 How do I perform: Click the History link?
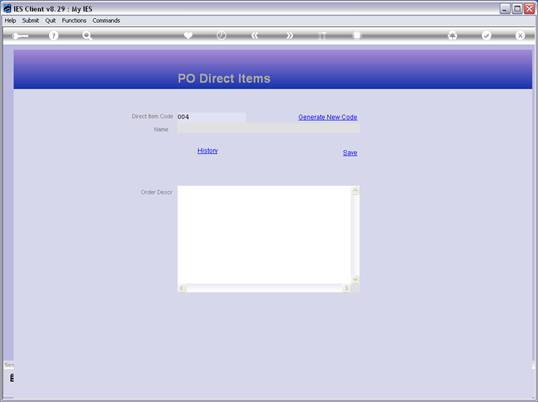tap(207, 151)
